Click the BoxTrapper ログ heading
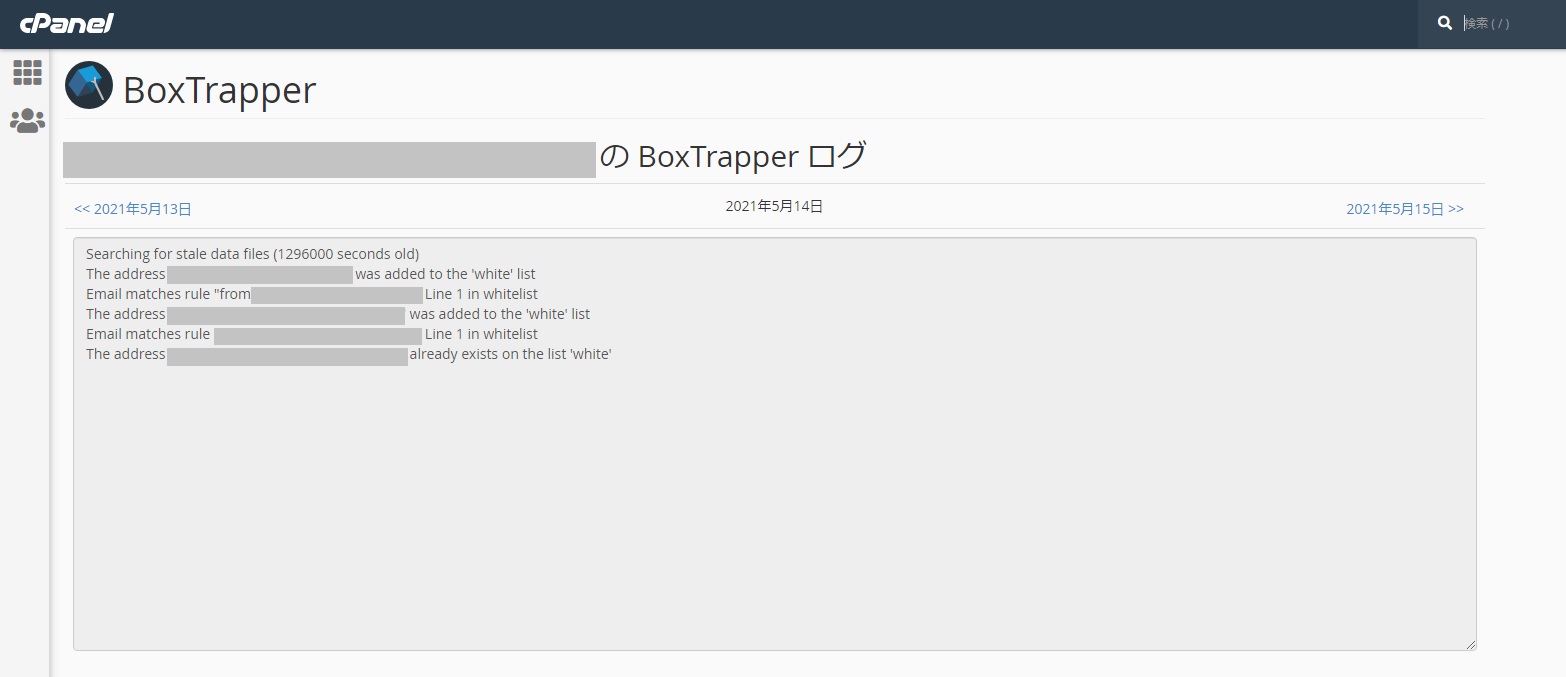The width and height of the screenshot is (1566, 677). [x=733, y=157]
